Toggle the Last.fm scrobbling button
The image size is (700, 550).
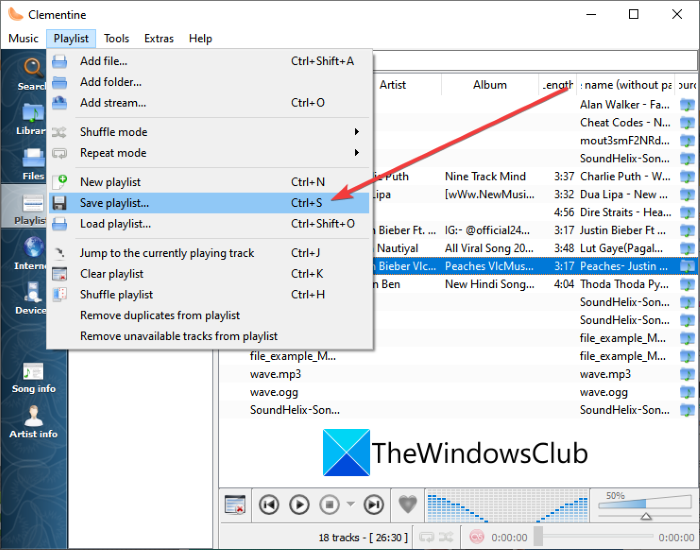476,537
